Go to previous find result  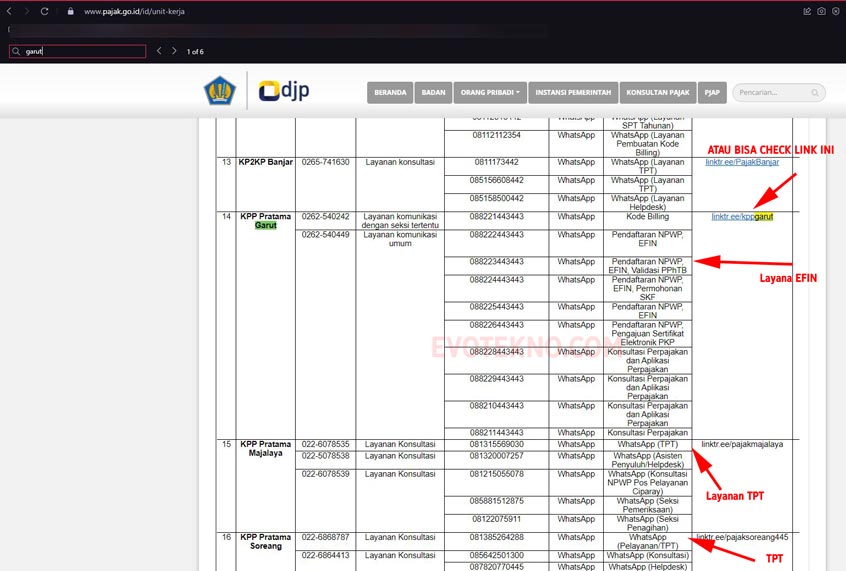tap(158, 51)
